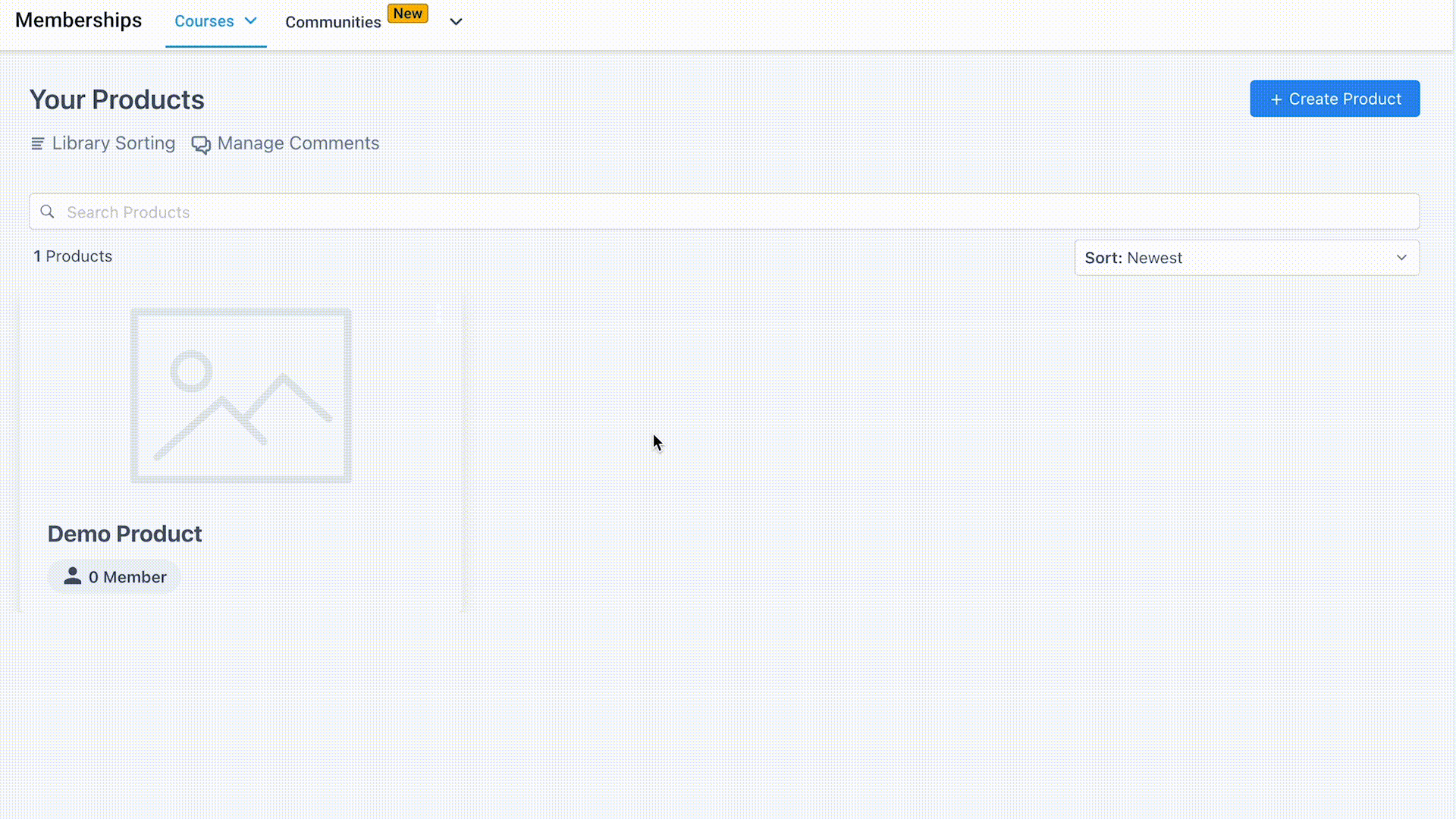Screen dimensions: 1456x819
Task: Click the Library Sorting list icon
Action: tap(37, 143)
